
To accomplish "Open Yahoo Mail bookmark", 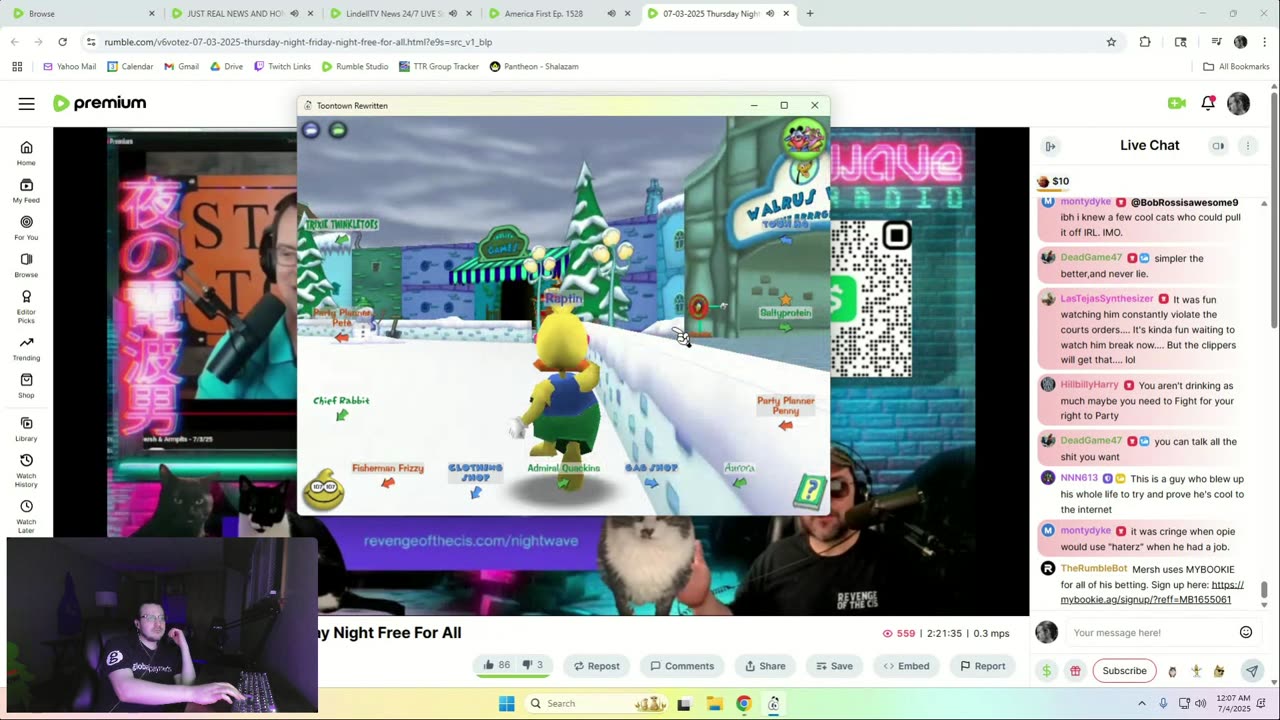I will pos(69,66).
